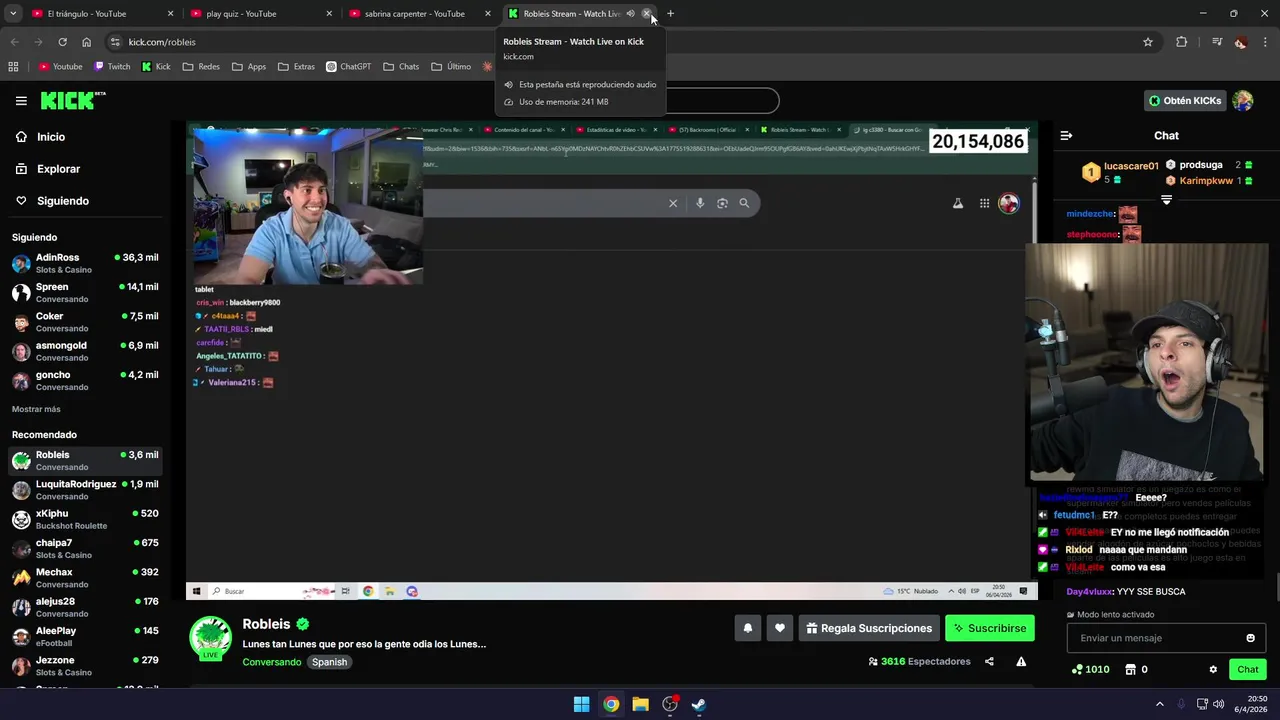This screenshot has width=1280, height=720.
Task: Open Chrome apps grid in bookmarks bar
Action: 13,66
